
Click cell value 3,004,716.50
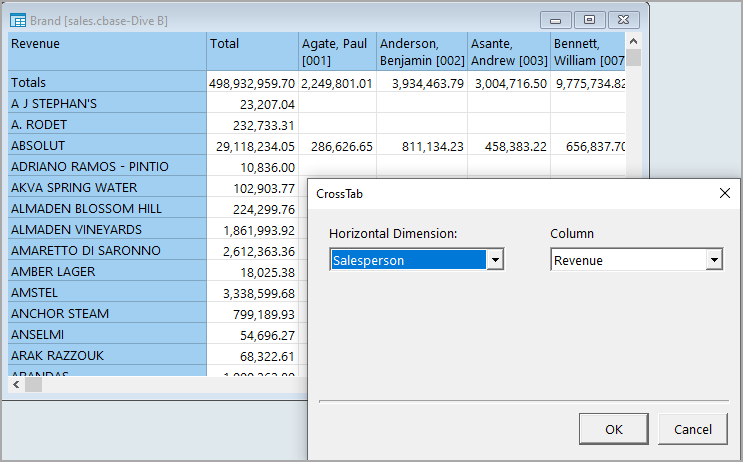[511, 84]
